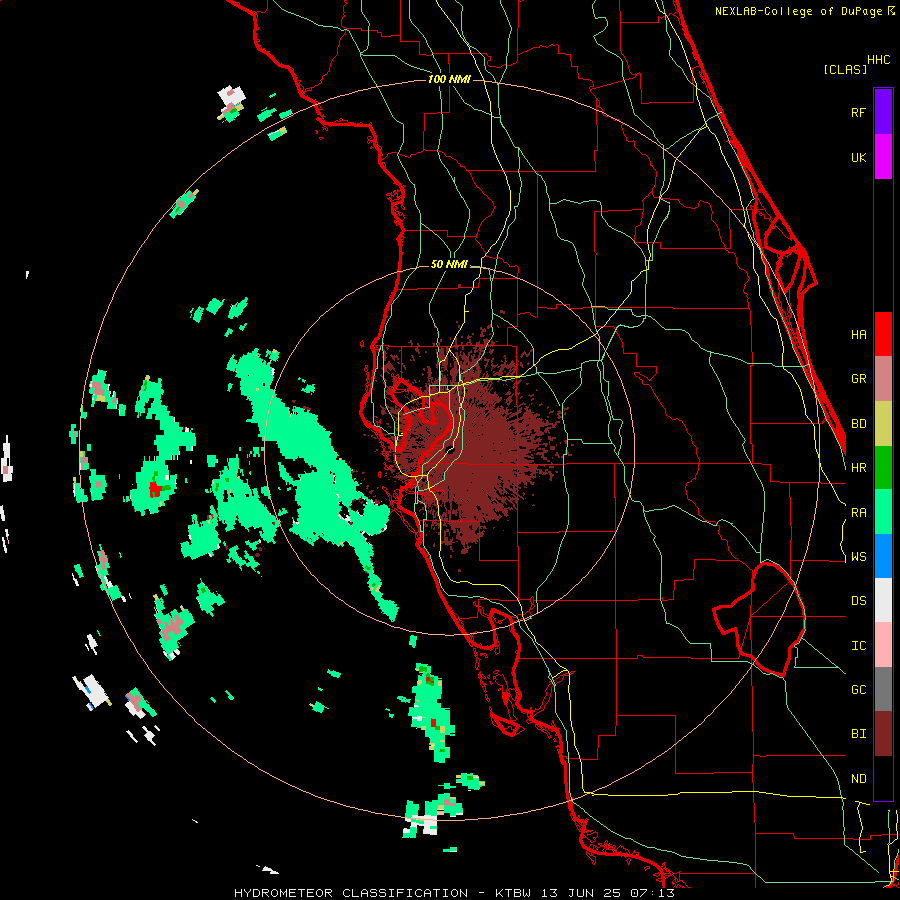Screen dimensions: 900x900
Task: Click the RF purple legend swatch
Action: click(883, 112)
